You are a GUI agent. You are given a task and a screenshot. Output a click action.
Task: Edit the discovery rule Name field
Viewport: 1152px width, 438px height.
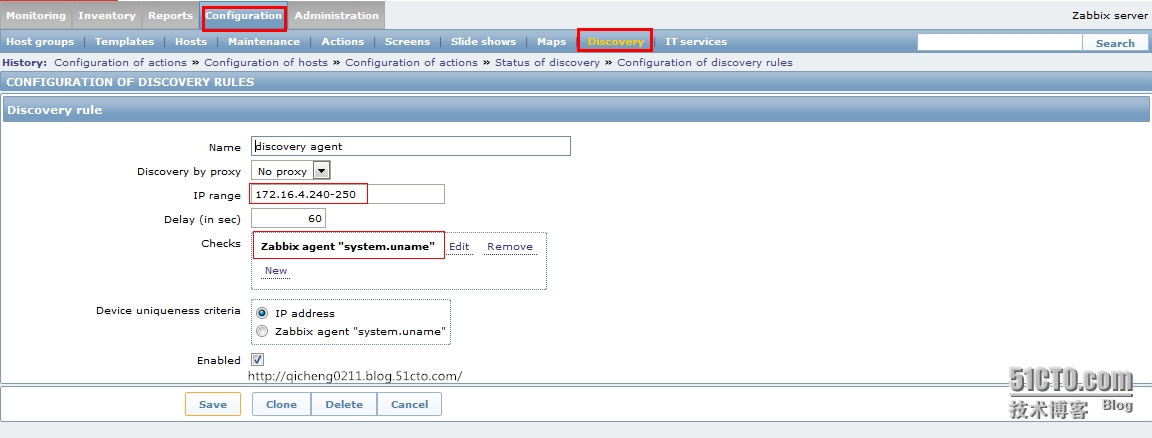pos(411,146)
